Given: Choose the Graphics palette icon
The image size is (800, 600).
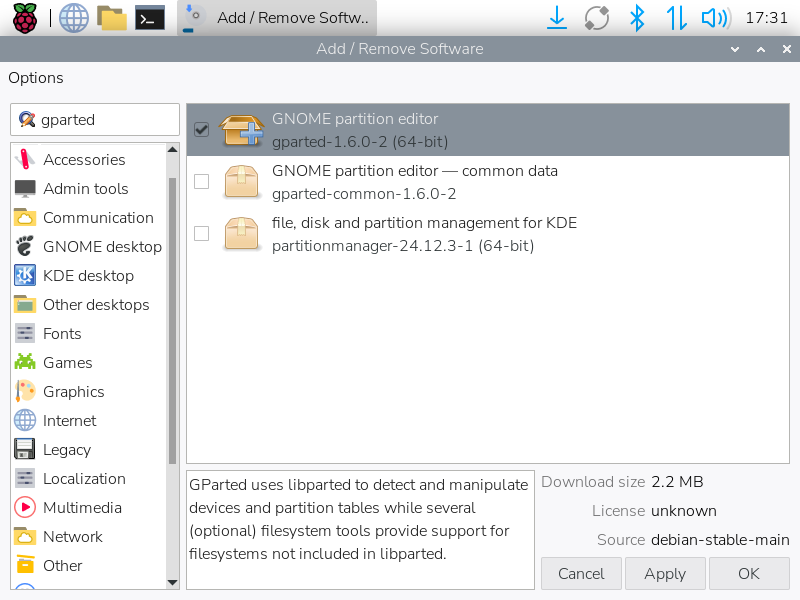Looking at the screenshot, I should [26, 392].
